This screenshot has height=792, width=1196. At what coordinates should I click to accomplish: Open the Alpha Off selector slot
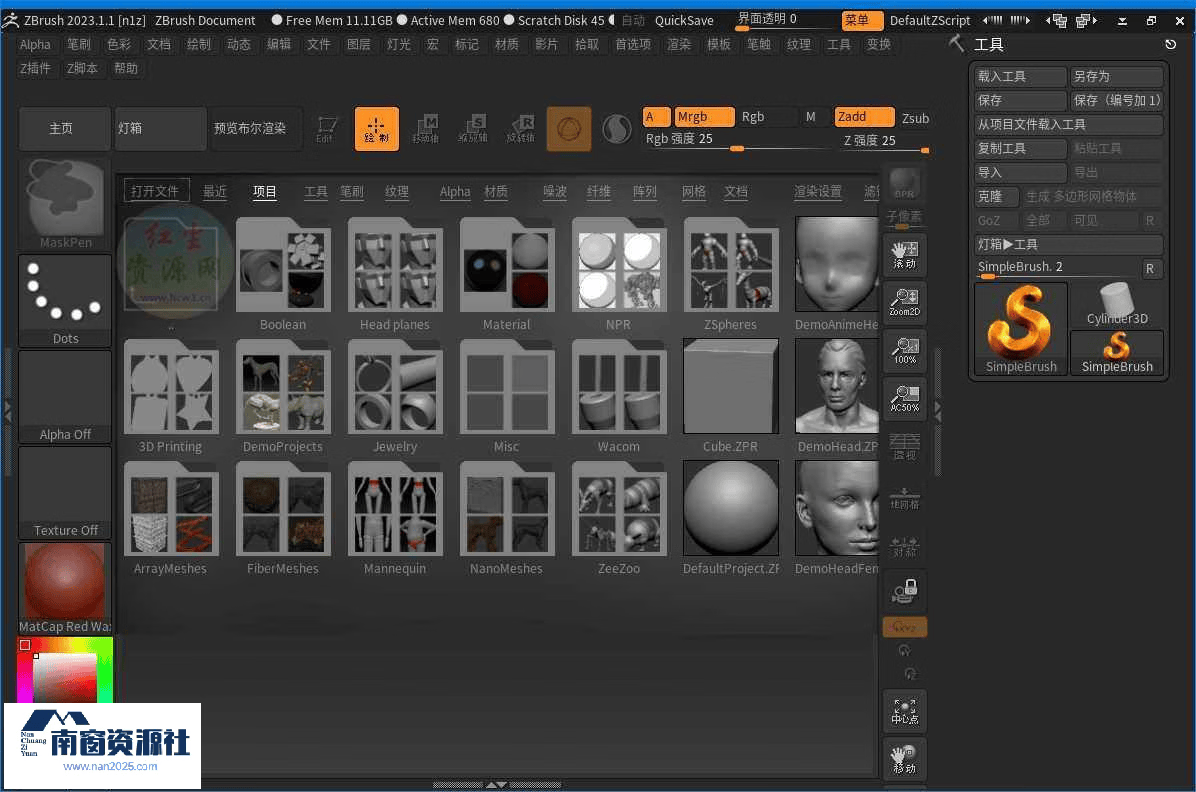coord(65,397)
